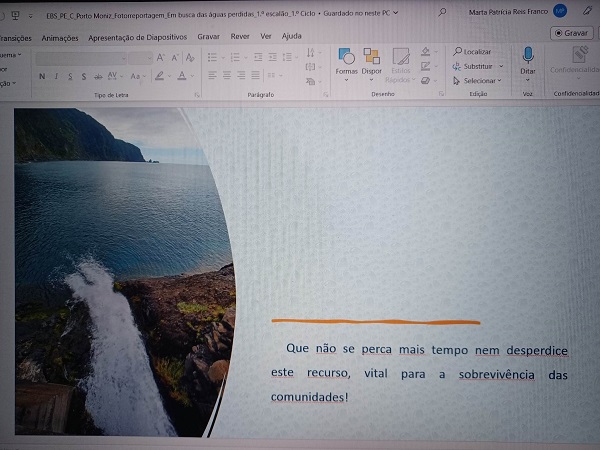Open the Dispor arrange menu
This screenshot has height=450, width=600.
click(372, 65)
